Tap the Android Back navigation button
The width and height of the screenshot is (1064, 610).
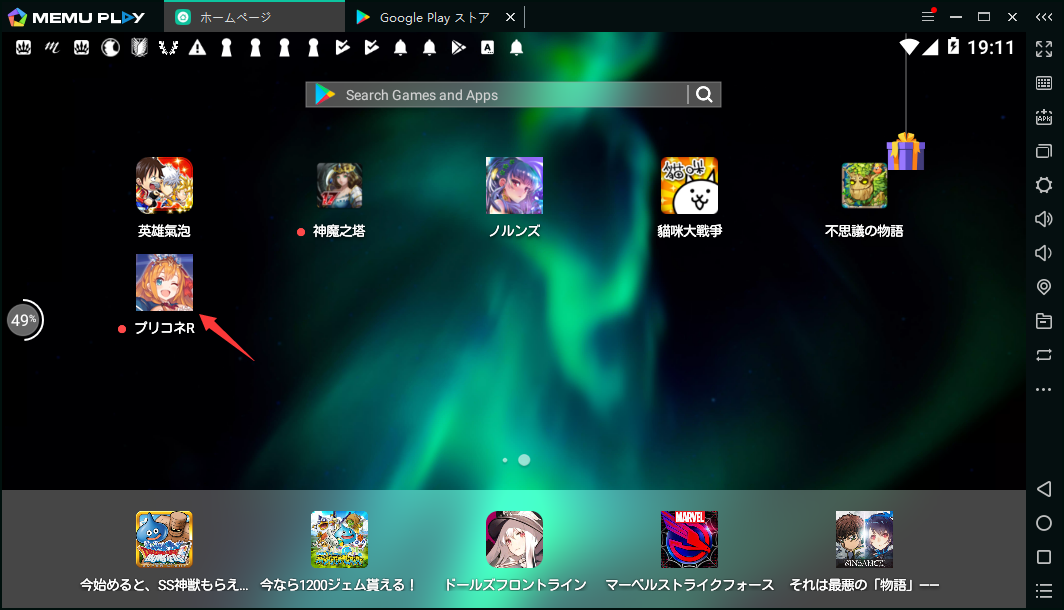1044,489
